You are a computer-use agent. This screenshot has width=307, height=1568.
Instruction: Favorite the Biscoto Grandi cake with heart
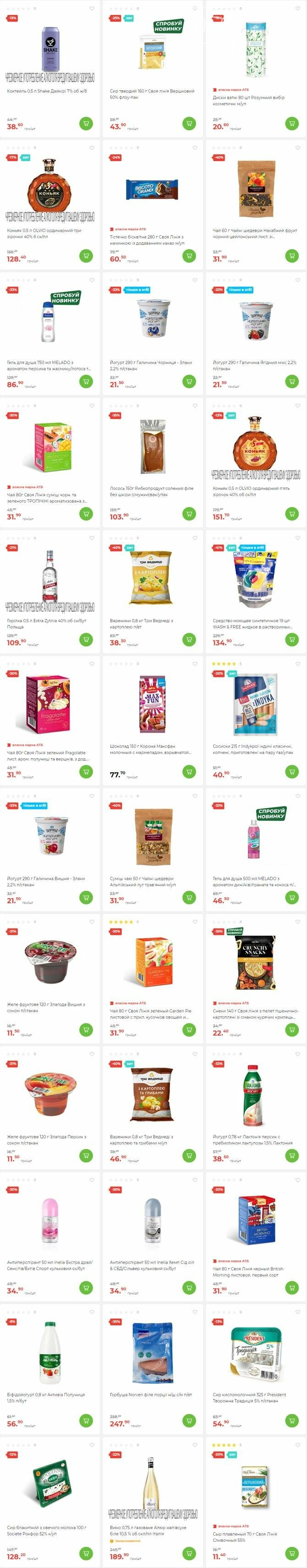coord(195,148)
